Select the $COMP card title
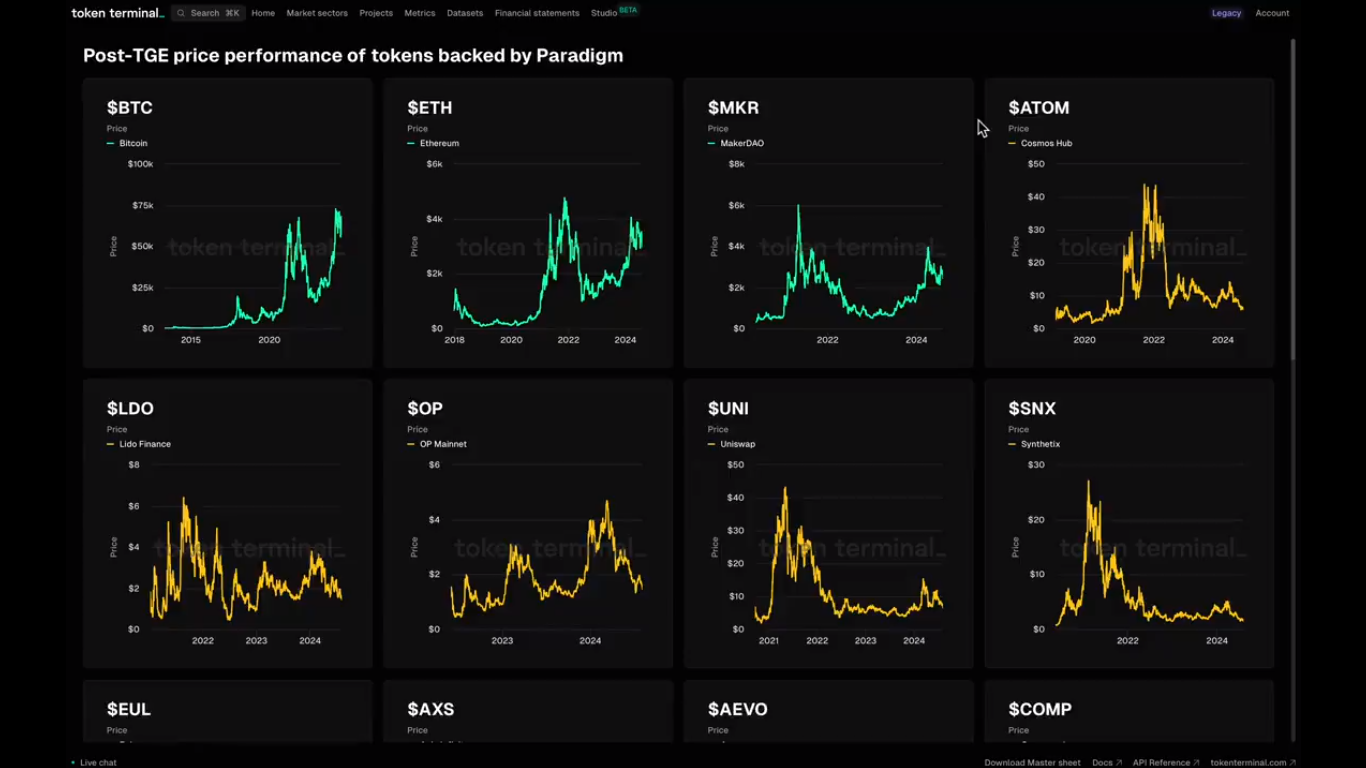 [x=1040, y=710]
